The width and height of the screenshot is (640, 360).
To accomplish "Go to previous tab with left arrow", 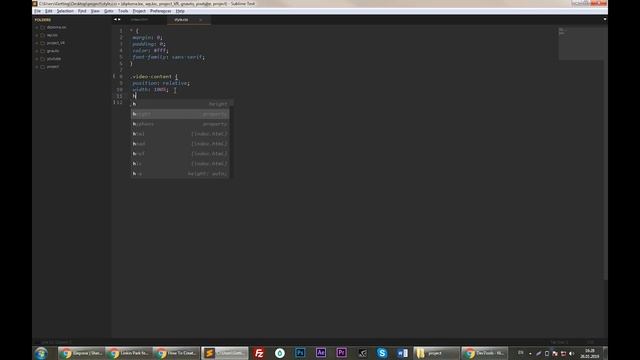I will click(x=115, y=20).
